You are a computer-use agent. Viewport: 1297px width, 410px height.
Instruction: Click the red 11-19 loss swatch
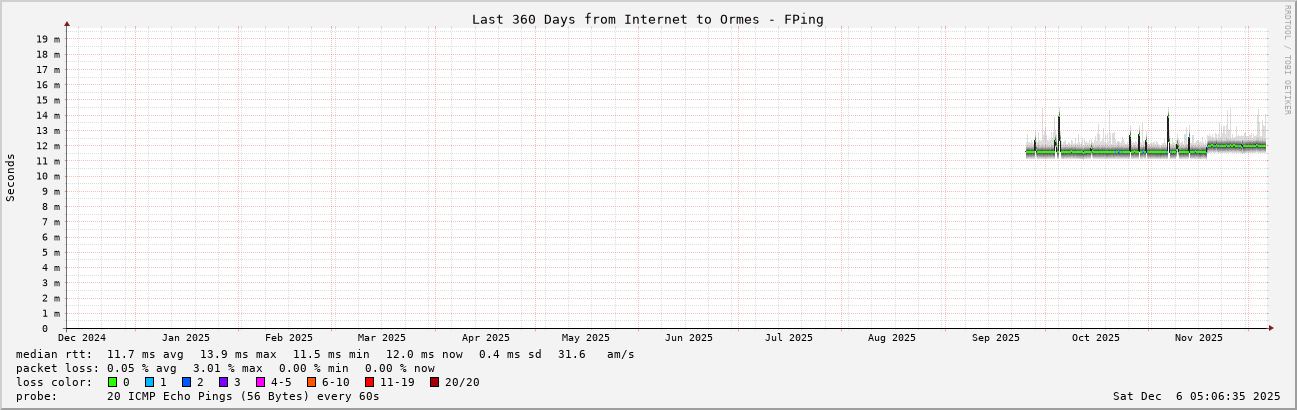(369, 382)
